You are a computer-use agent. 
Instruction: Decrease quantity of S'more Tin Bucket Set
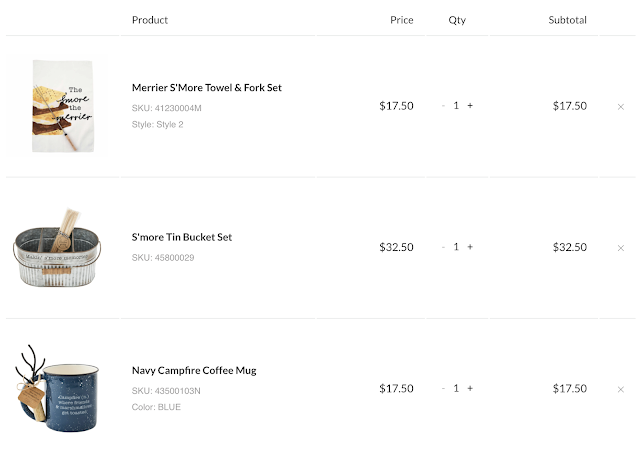pyautogui.click(x=444, y=247)
